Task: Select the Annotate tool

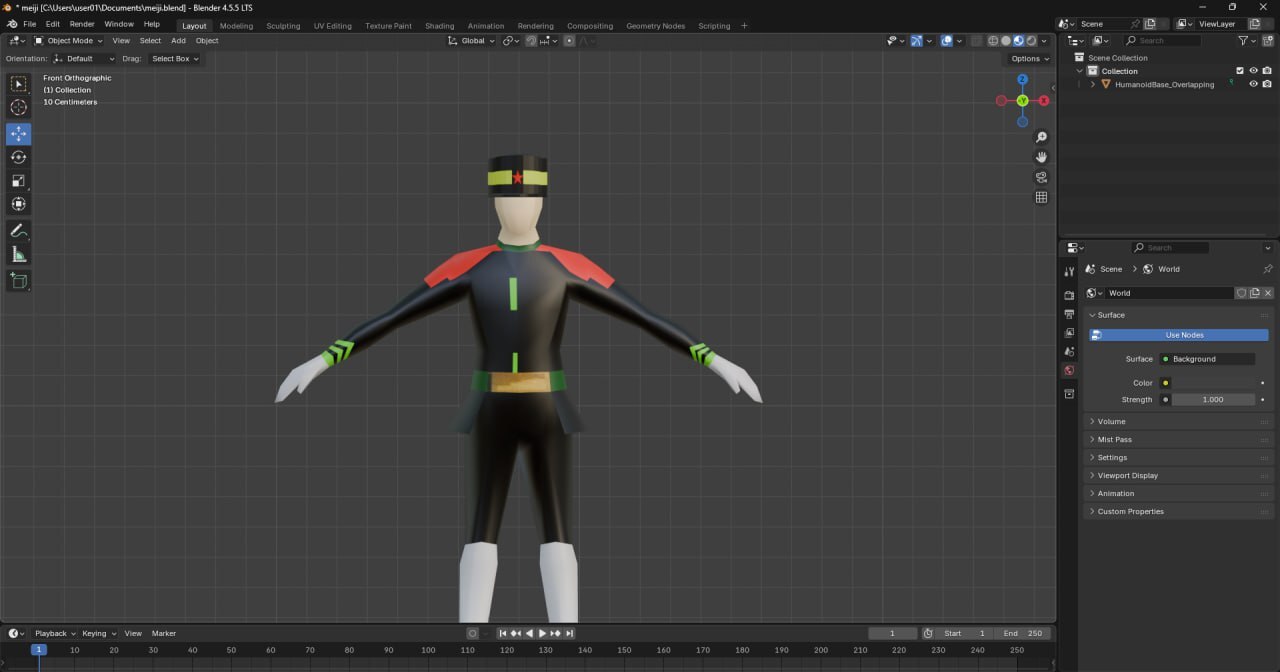Action: coord(19,231)
